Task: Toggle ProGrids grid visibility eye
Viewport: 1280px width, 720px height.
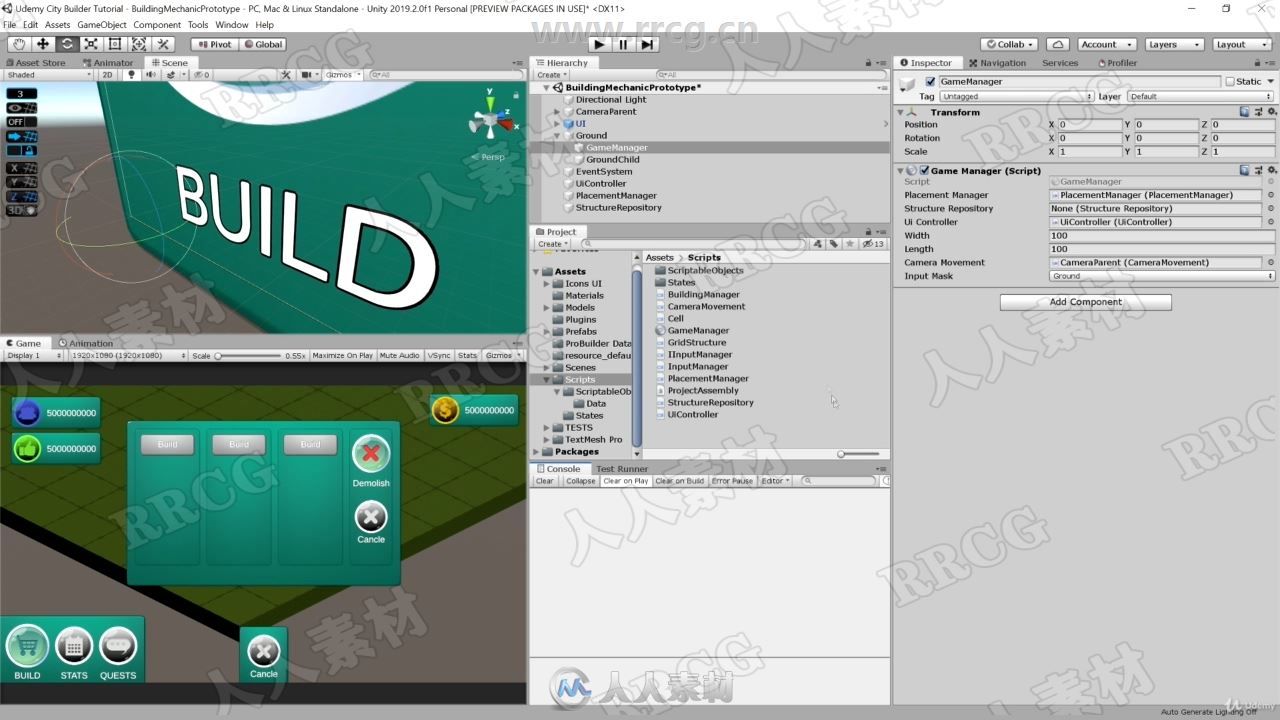Action: [22, 108]
